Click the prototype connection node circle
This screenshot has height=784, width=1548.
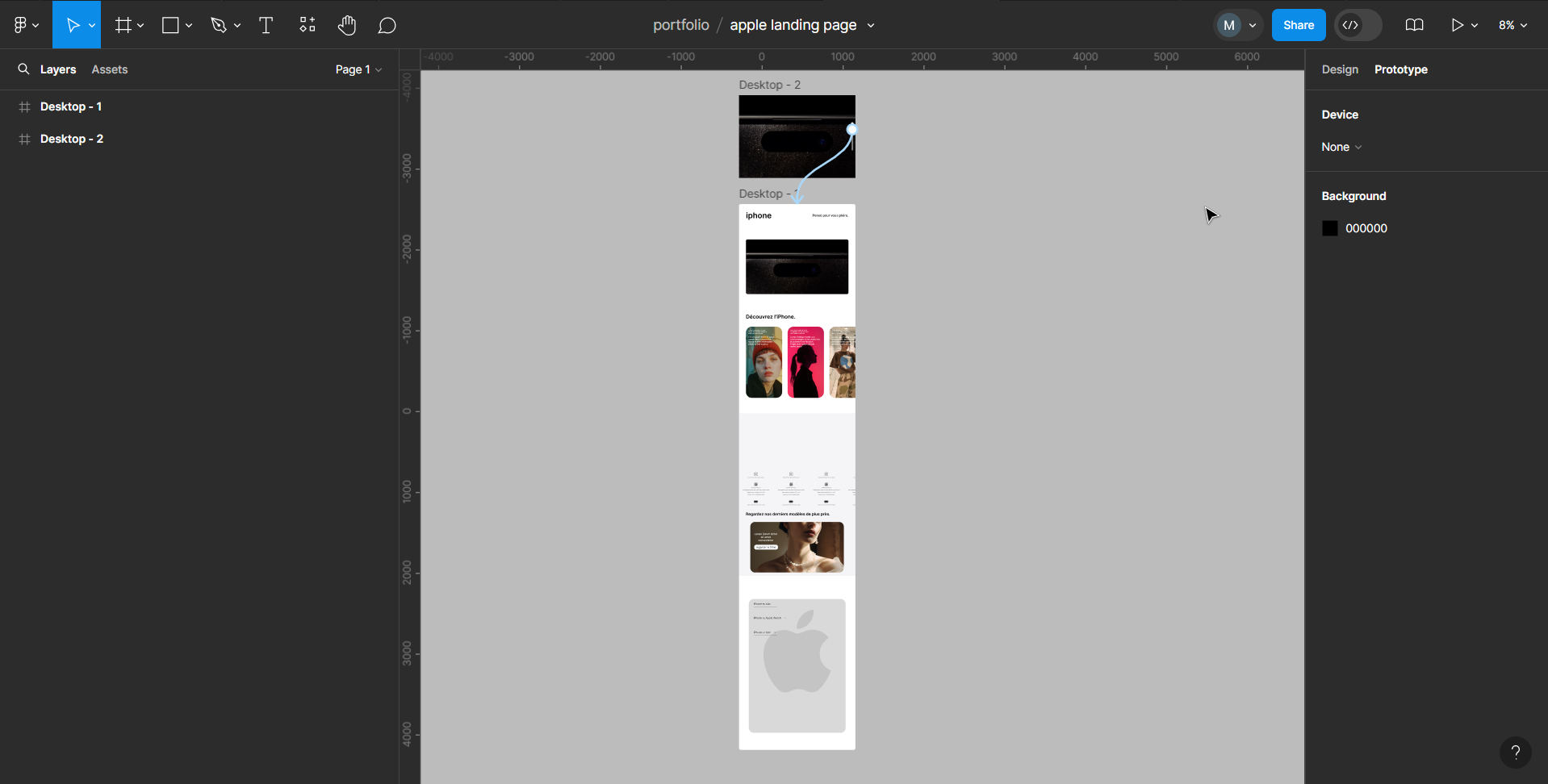(851, 129)
